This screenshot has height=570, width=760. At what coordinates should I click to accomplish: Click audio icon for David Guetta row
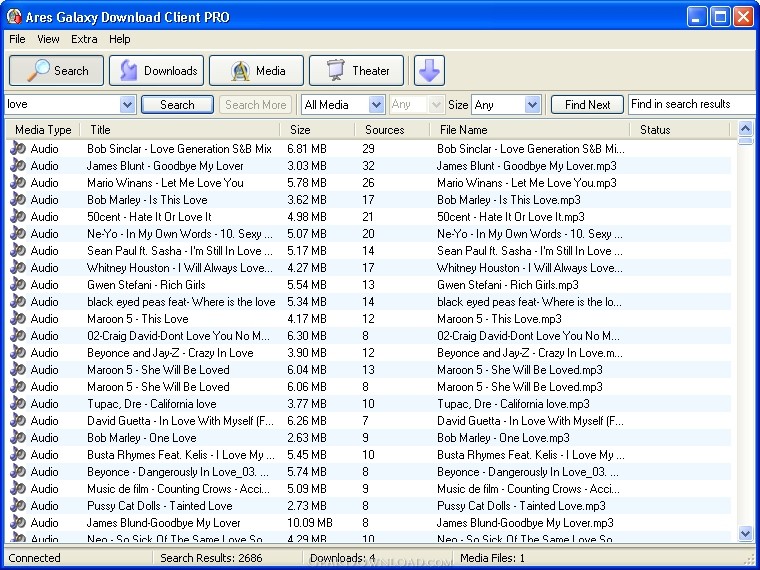[x=18, y=420]
